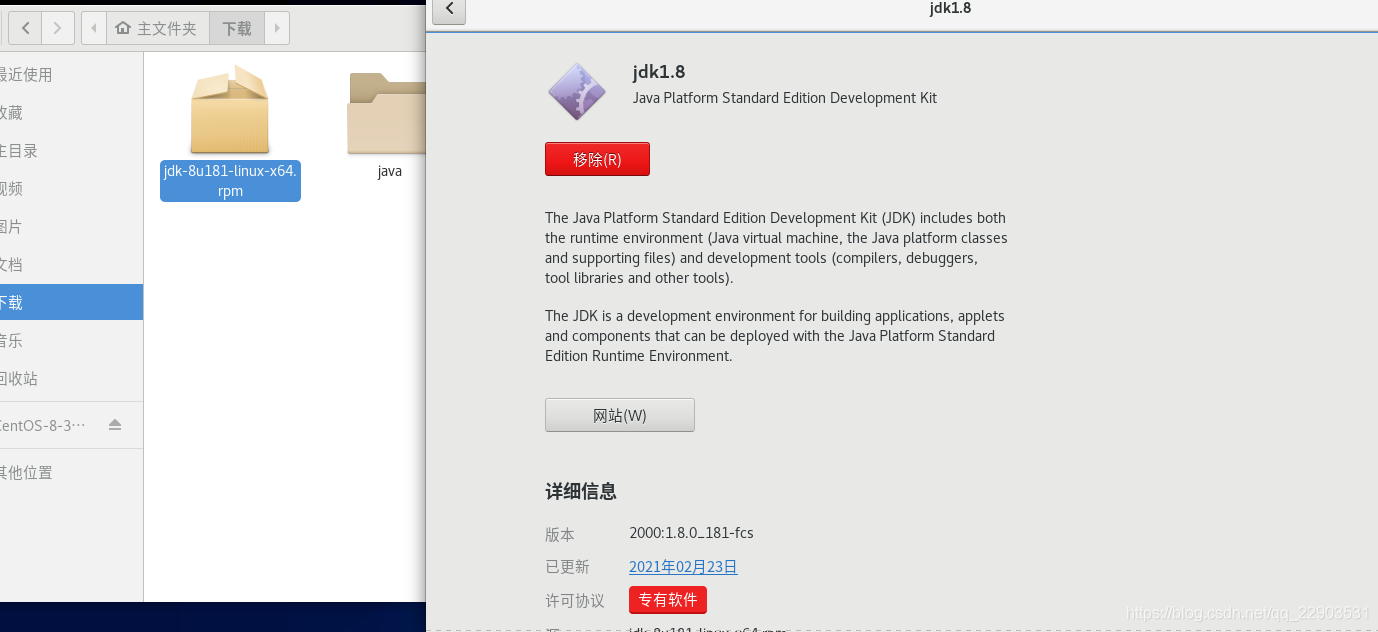
Task: Select 下载 in the sidebar
Action: [x=71, y=302]
